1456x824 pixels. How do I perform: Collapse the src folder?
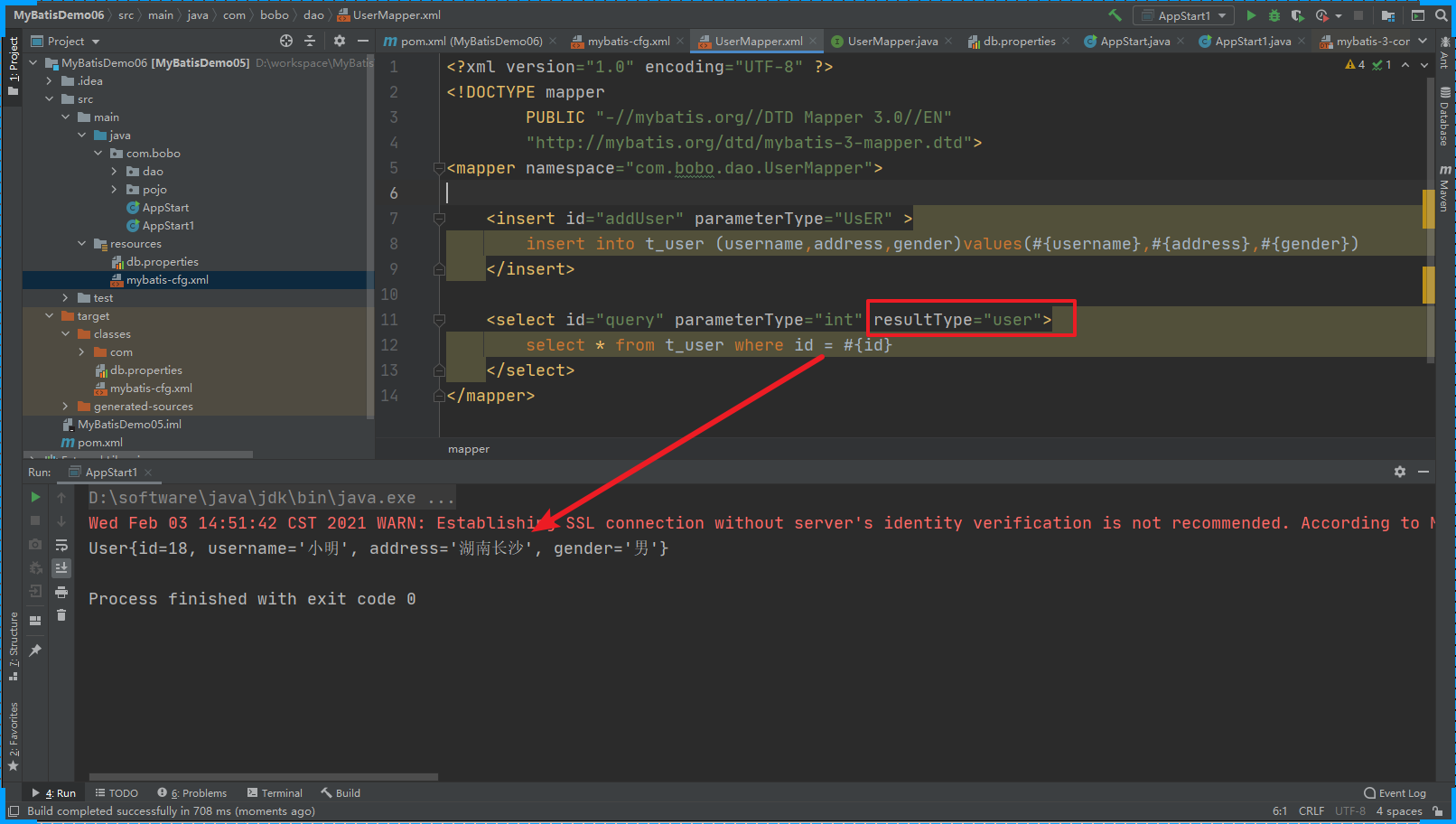pyautogui.click(x=50, y=99)
